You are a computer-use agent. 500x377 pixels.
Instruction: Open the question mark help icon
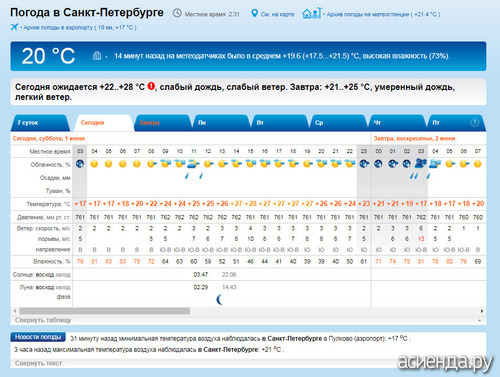pyautogui.click(x=474, y=123)
